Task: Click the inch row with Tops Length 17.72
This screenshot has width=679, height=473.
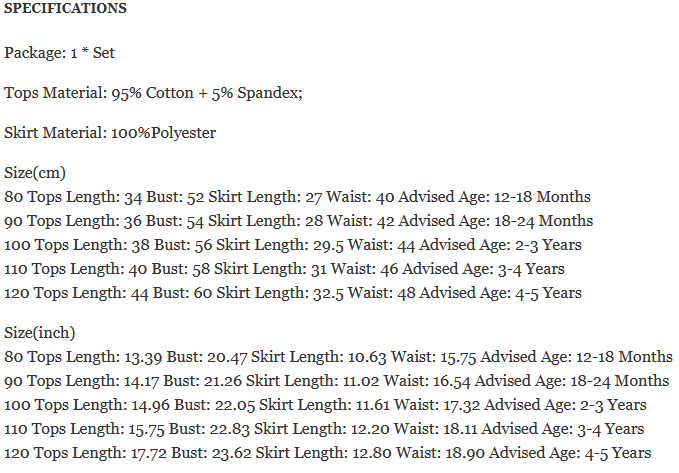Action: [x=326, y=453]
